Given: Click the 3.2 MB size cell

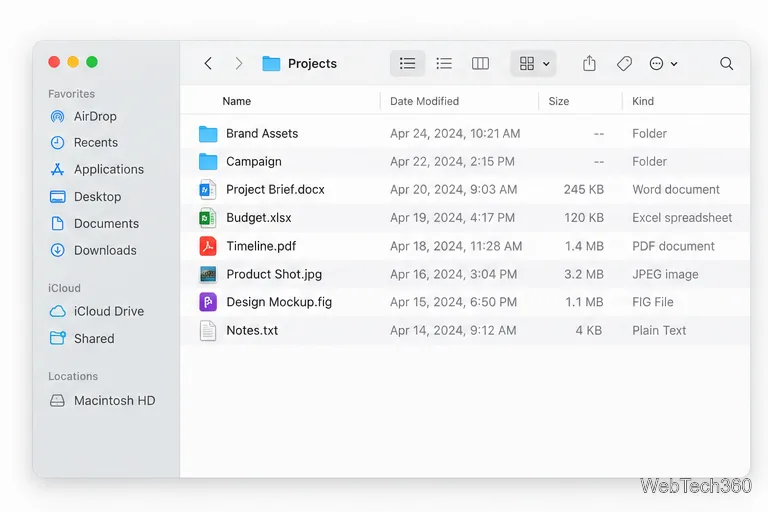Looking at the screenshot, I should click(583, 274).
